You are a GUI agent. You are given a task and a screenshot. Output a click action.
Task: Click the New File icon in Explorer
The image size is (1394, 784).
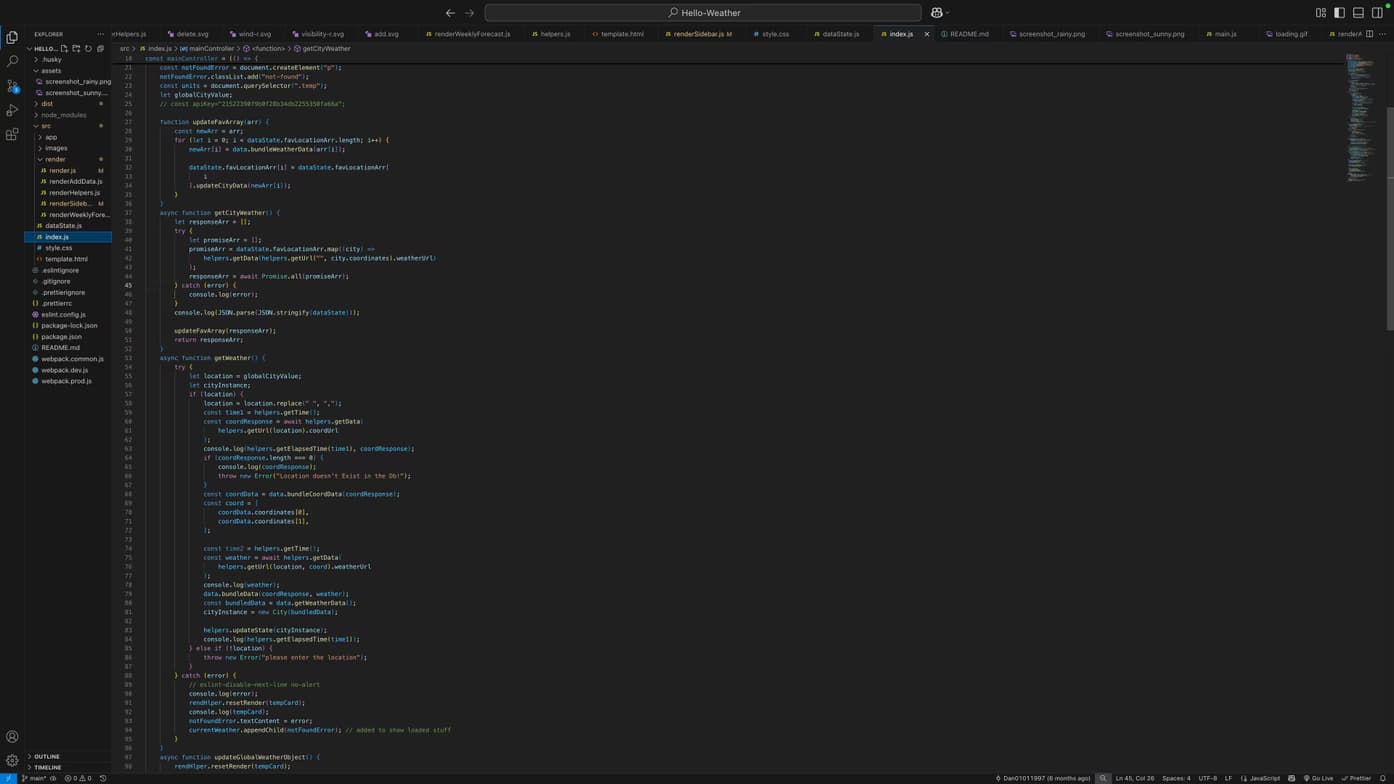pyautogui.click(x=64, y=48)
